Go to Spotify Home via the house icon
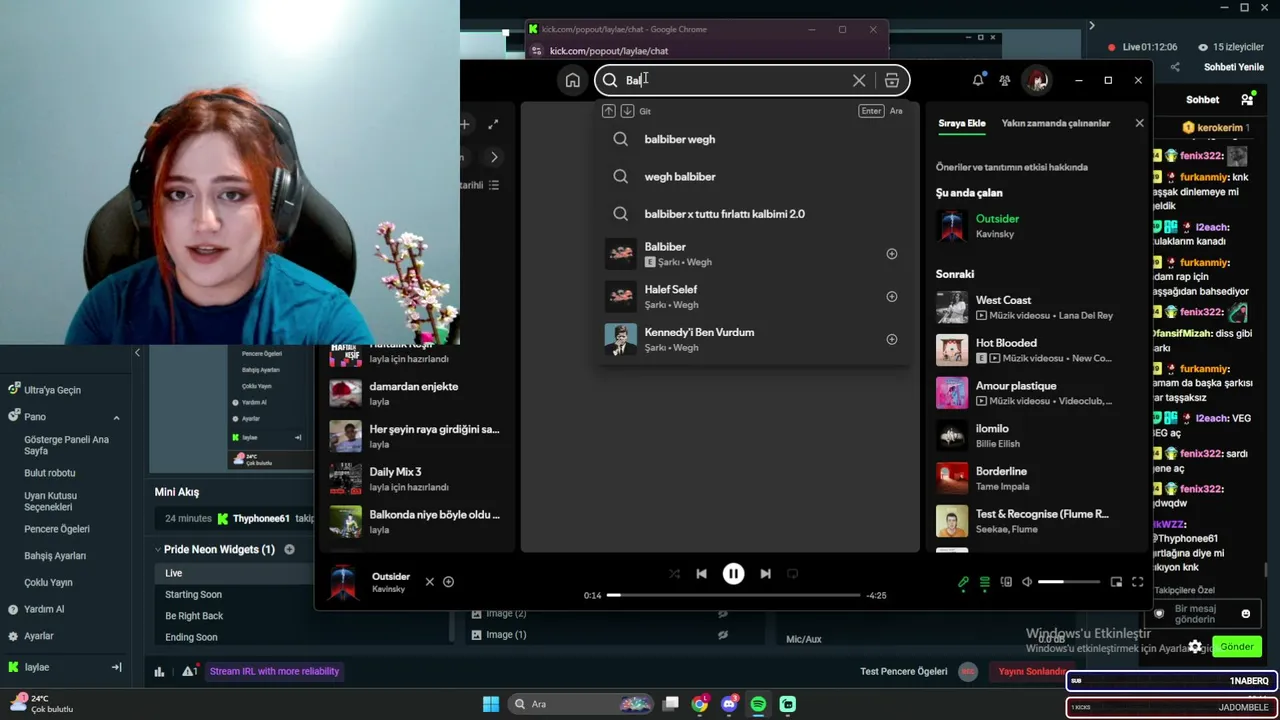The height and width of the screenshot is (720, 1280). coord(573,80)
